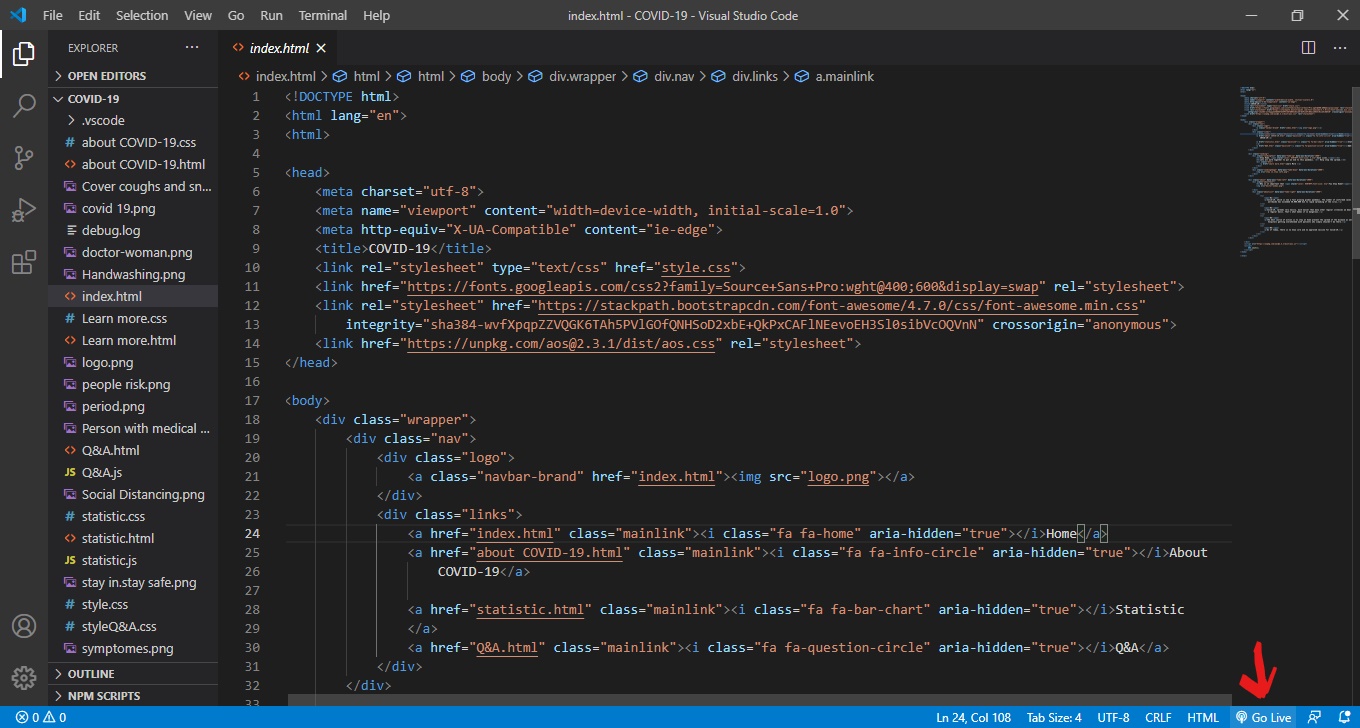Open the Terminal menu
Screen dimensions: 1360x728
click(322, 15)
